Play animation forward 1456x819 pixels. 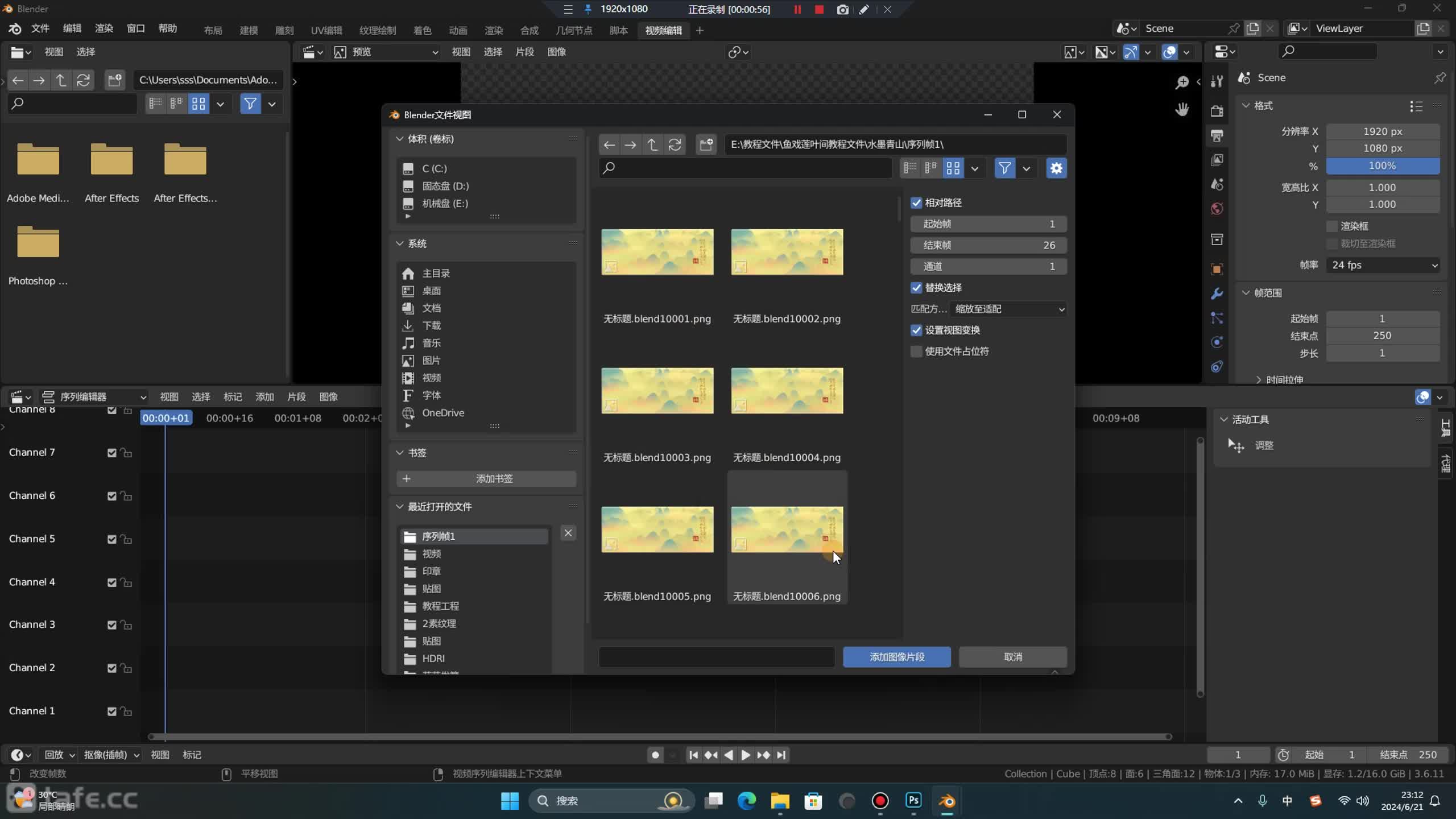click(746, 755)
